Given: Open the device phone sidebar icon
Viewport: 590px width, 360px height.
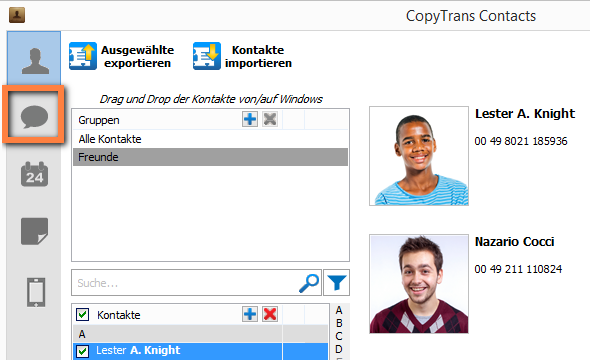Looking at the screenshot, I should (x=36, y=292).
